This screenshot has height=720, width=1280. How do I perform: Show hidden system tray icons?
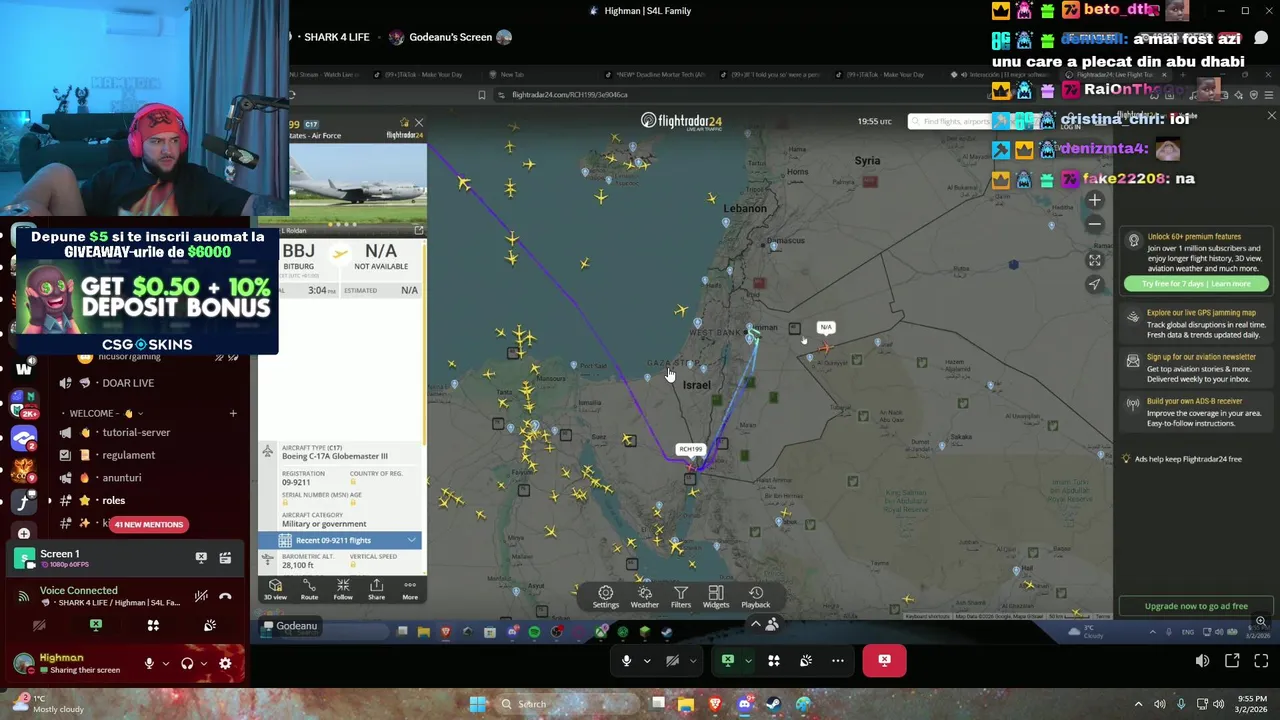tap(1138, 704)
